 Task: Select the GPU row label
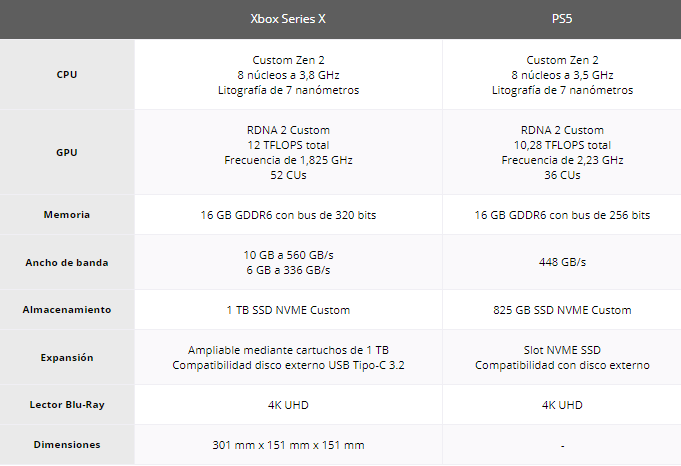[67, 152]
